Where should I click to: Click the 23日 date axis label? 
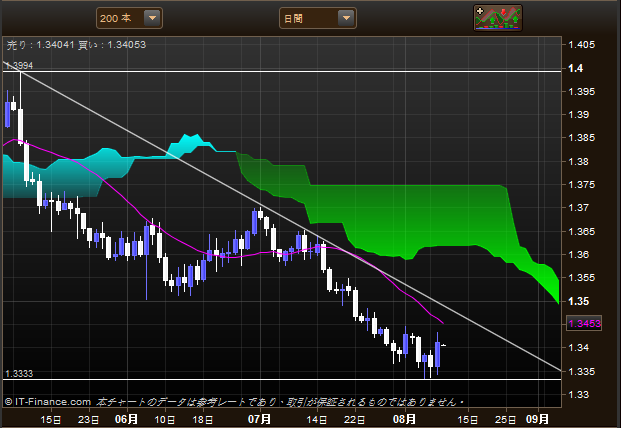88,420
